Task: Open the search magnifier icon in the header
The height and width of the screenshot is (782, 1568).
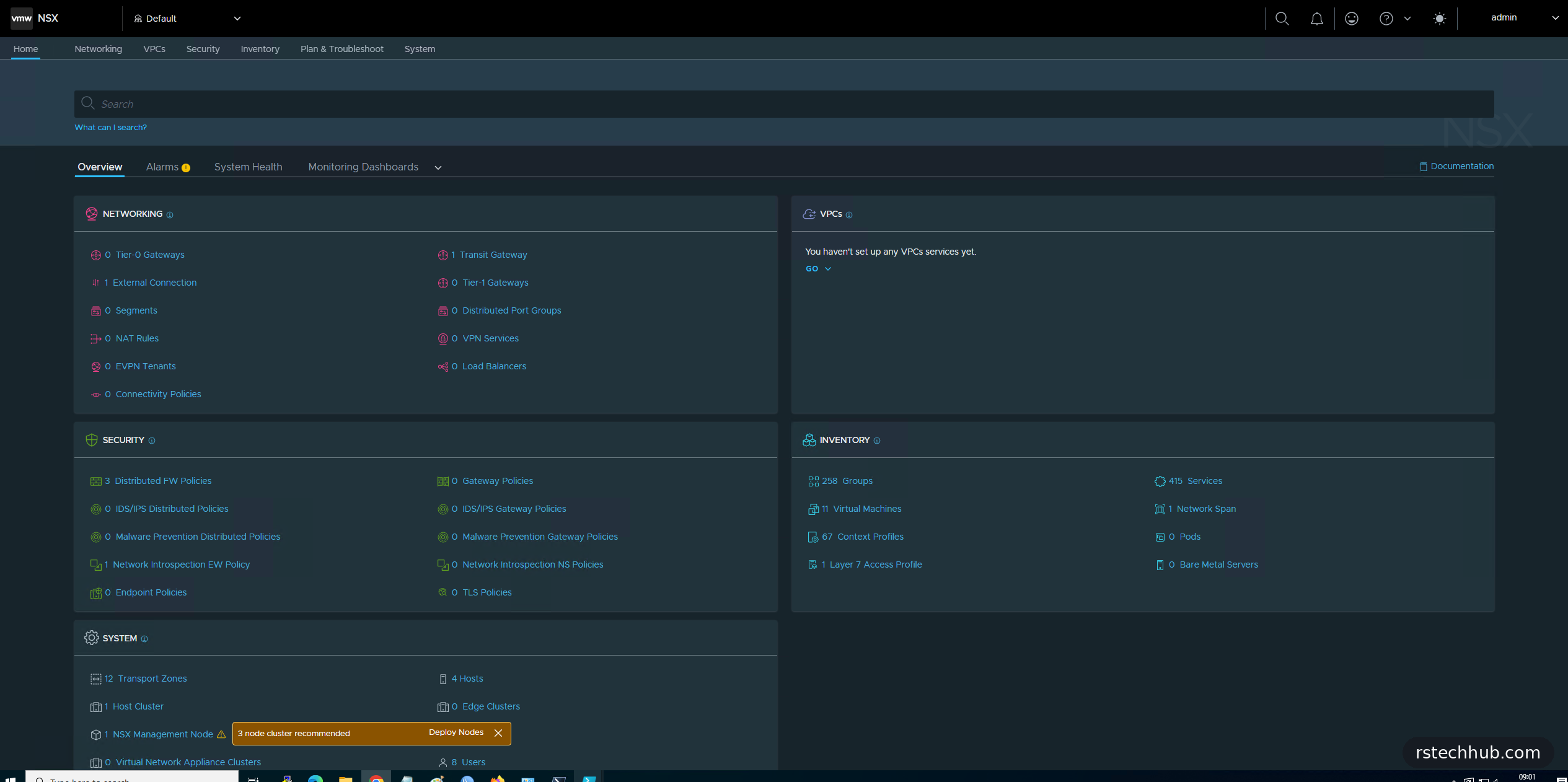Action: click(1282, 19)
